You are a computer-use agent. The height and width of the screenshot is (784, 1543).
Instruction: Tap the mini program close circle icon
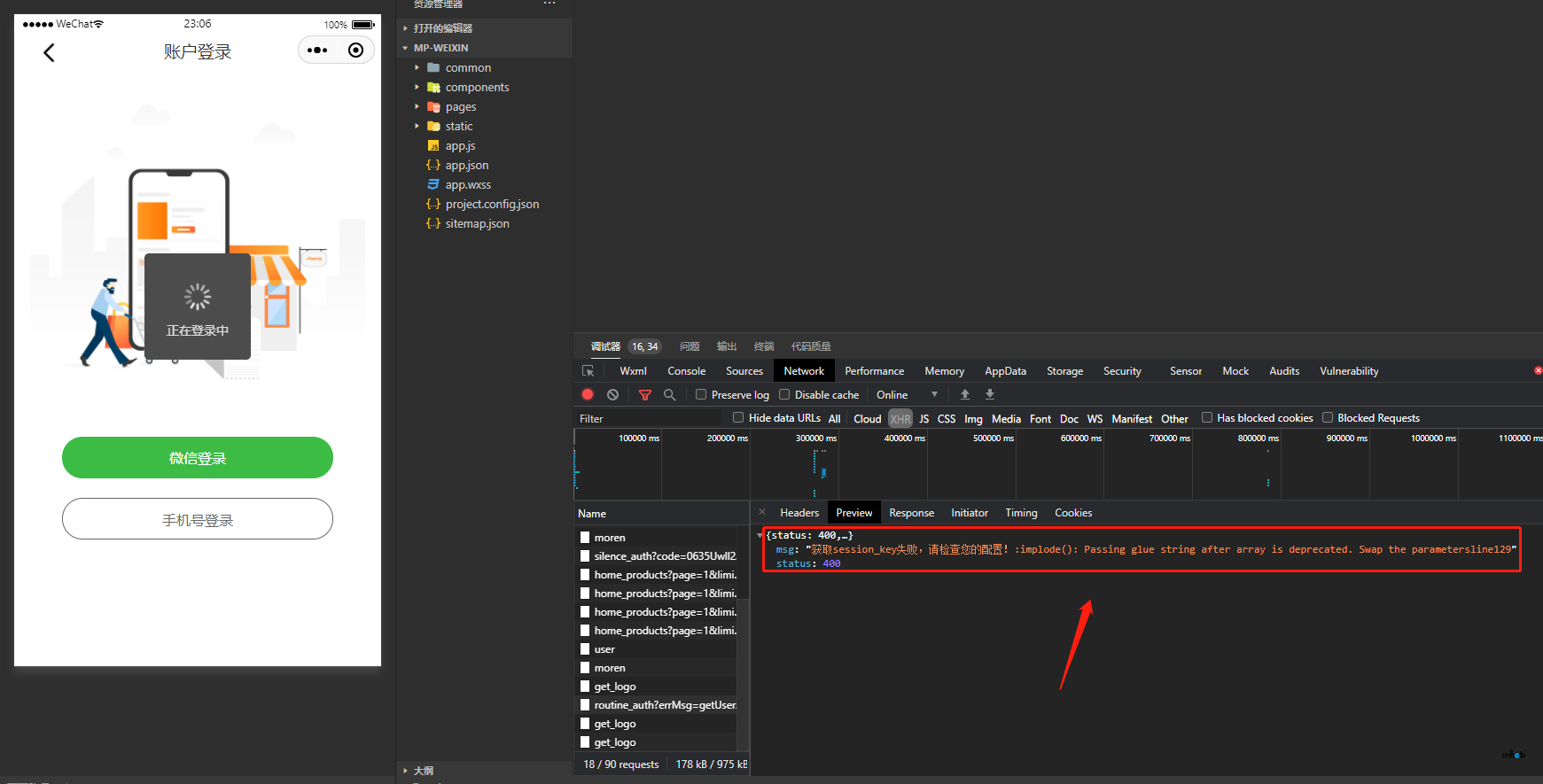[x=355, y=50]
